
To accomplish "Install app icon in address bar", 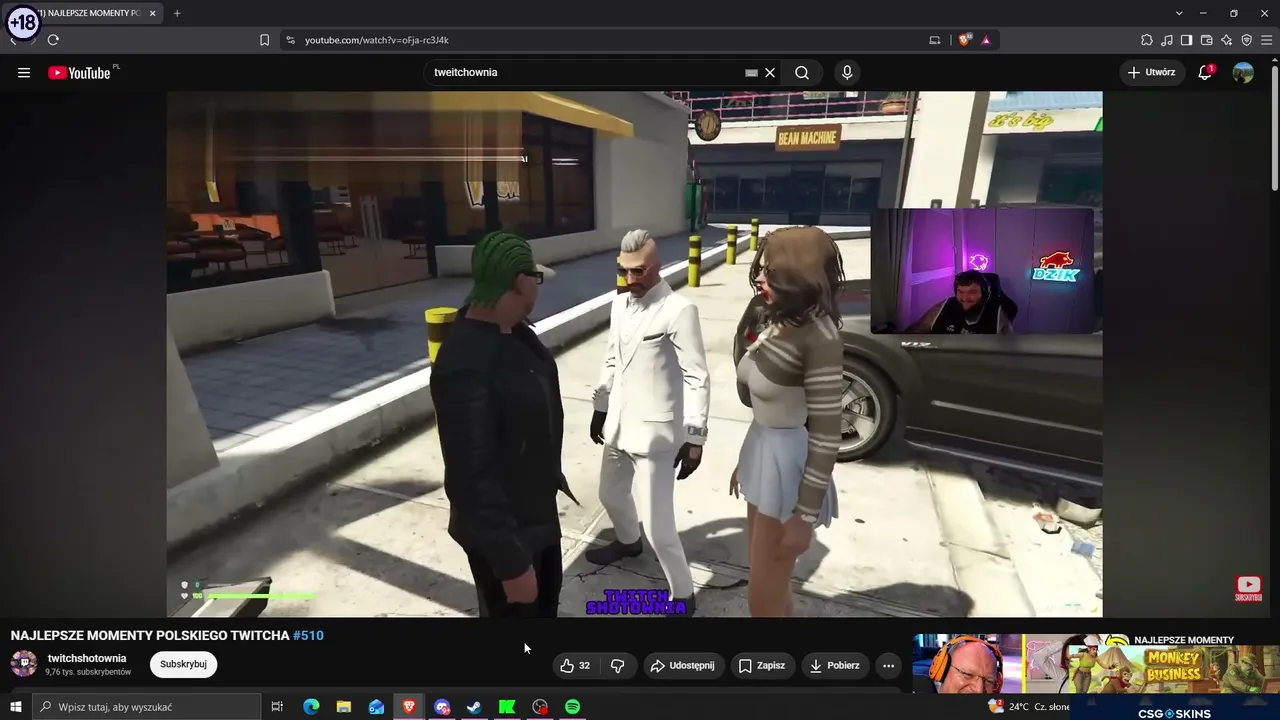I will 935,40.
